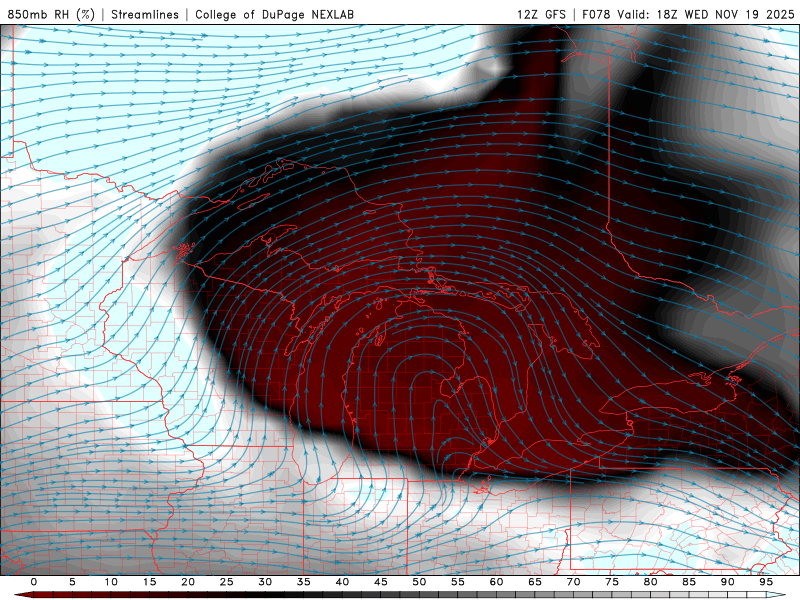Click the colorbar label "35"
The height and width of the screenshot is (600, 800).
(x=304, y=582)
